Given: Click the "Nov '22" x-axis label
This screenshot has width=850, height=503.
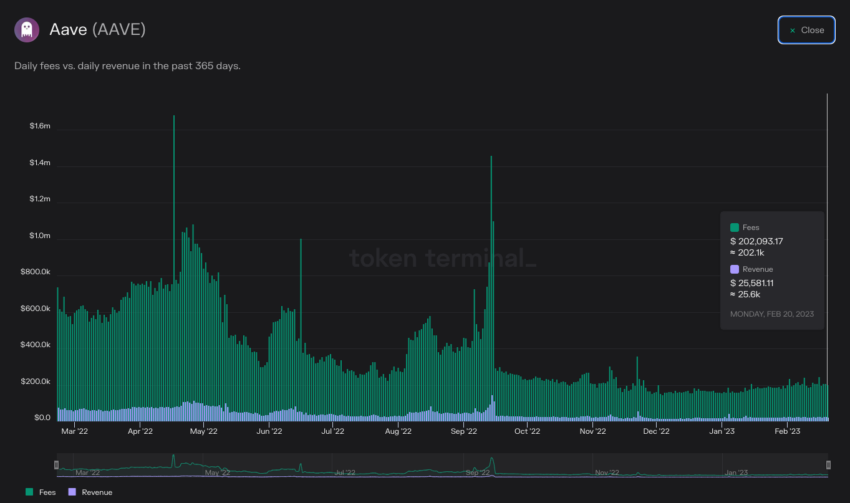Looking at the screenshot, I should [593, 431].
